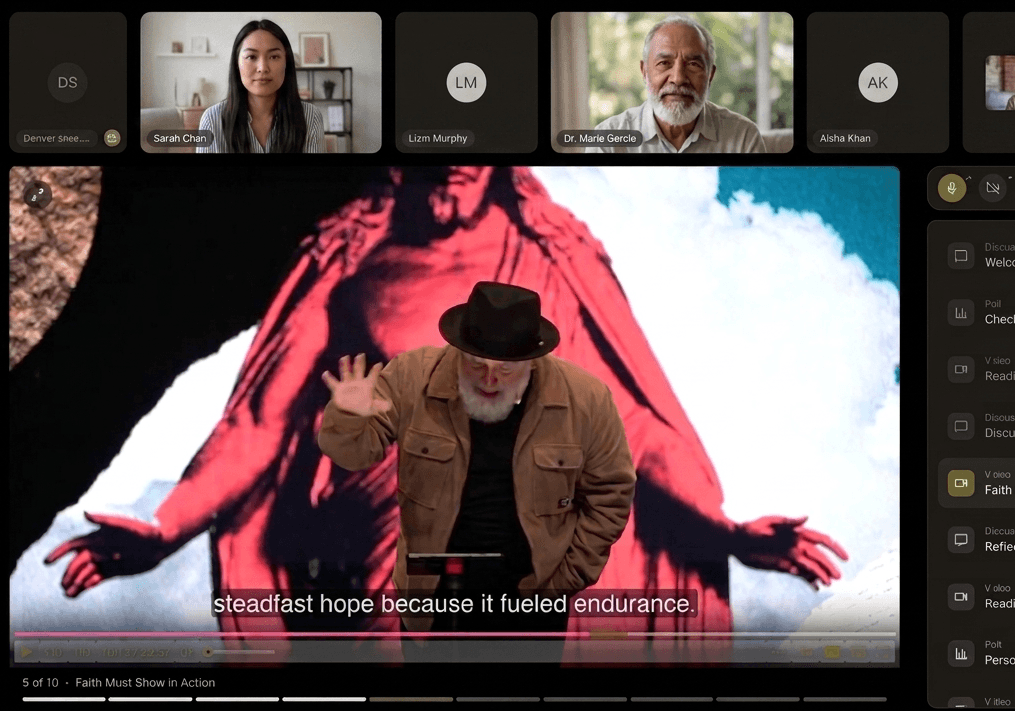The height and width of the screenshot is (711, 1015).
Task: Click the link icon at video's top-left corner
Action: [x=38, y=194]
